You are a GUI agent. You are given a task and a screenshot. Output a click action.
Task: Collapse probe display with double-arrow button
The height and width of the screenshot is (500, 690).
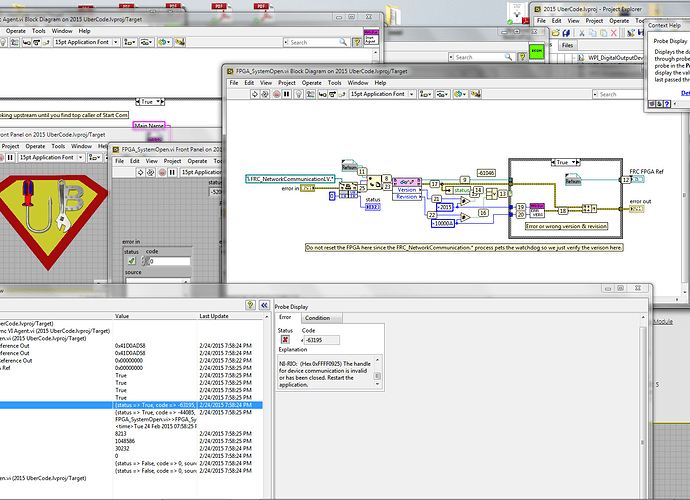(264, 305)
